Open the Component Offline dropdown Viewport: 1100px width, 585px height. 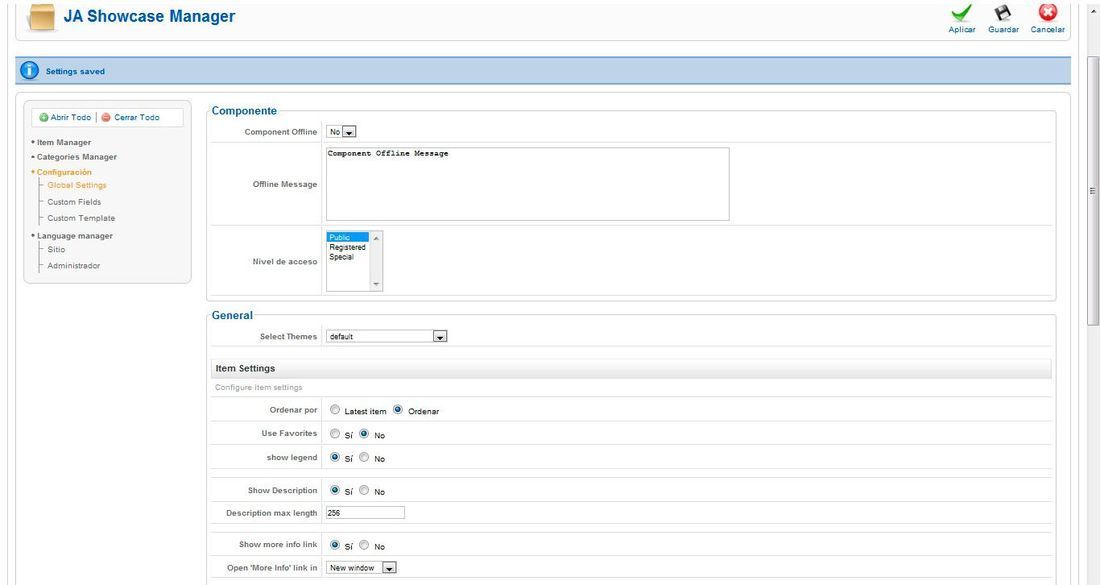[x=342, y=132]
